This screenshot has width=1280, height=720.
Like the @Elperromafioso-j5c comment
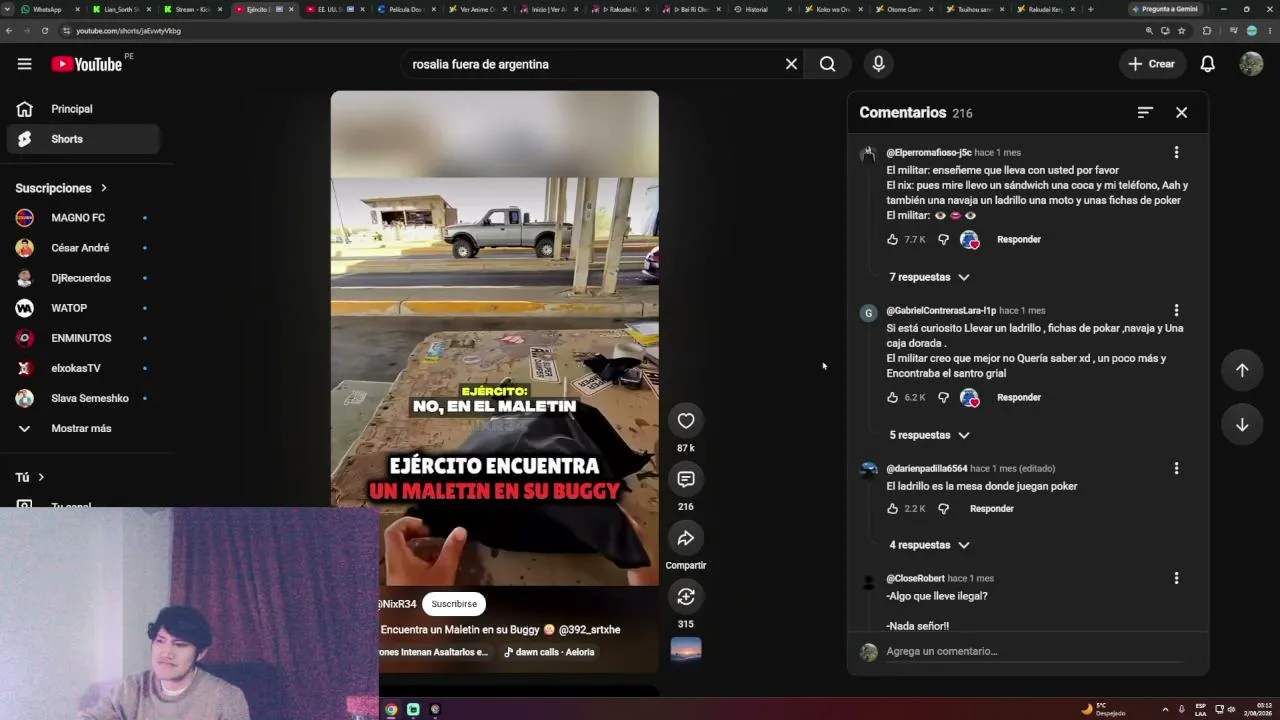[892, 240]
